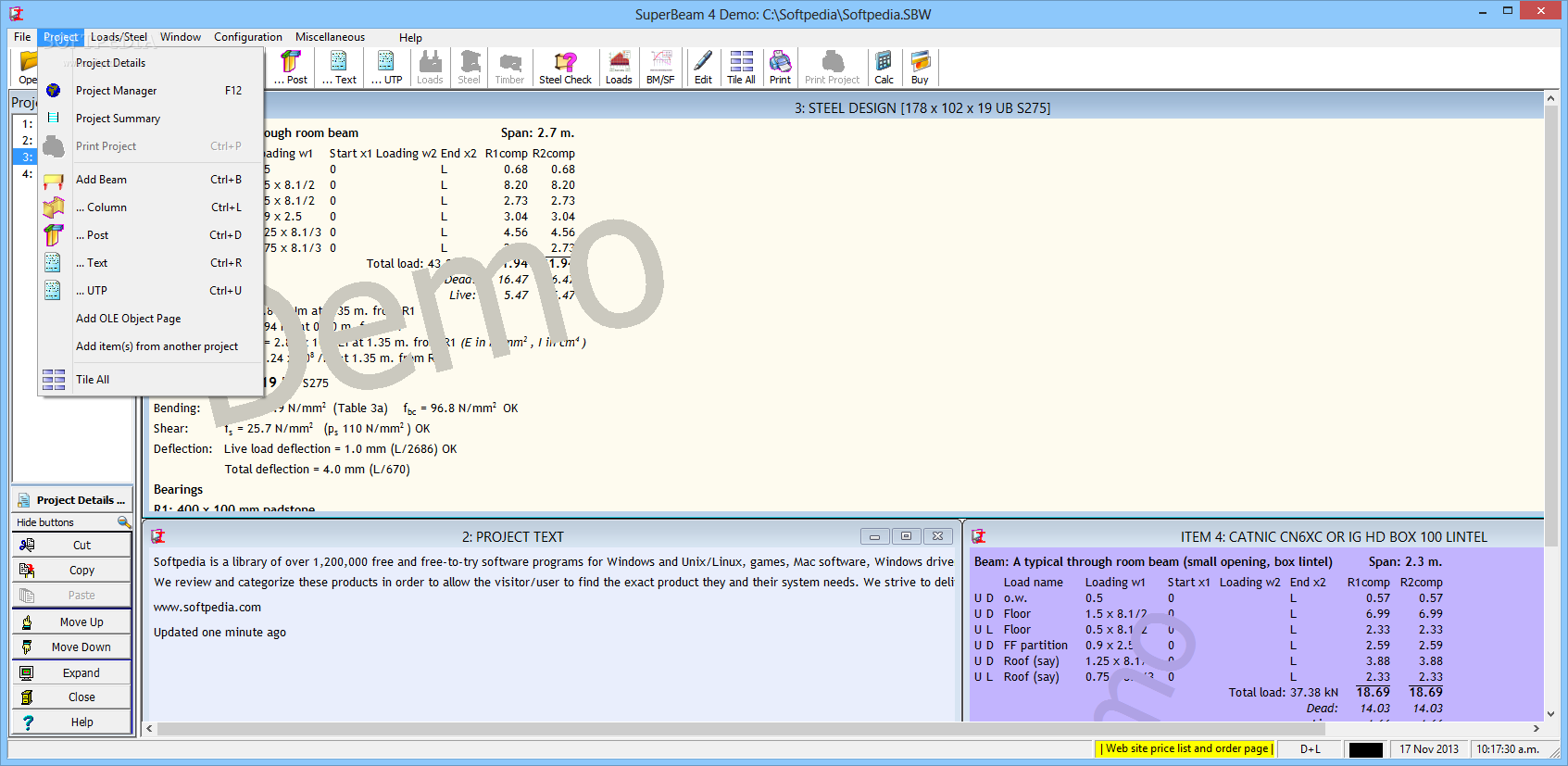Click the Post toolbar icon
Viewport: 1568px width, 766px height.
click(x=291, y=68)
